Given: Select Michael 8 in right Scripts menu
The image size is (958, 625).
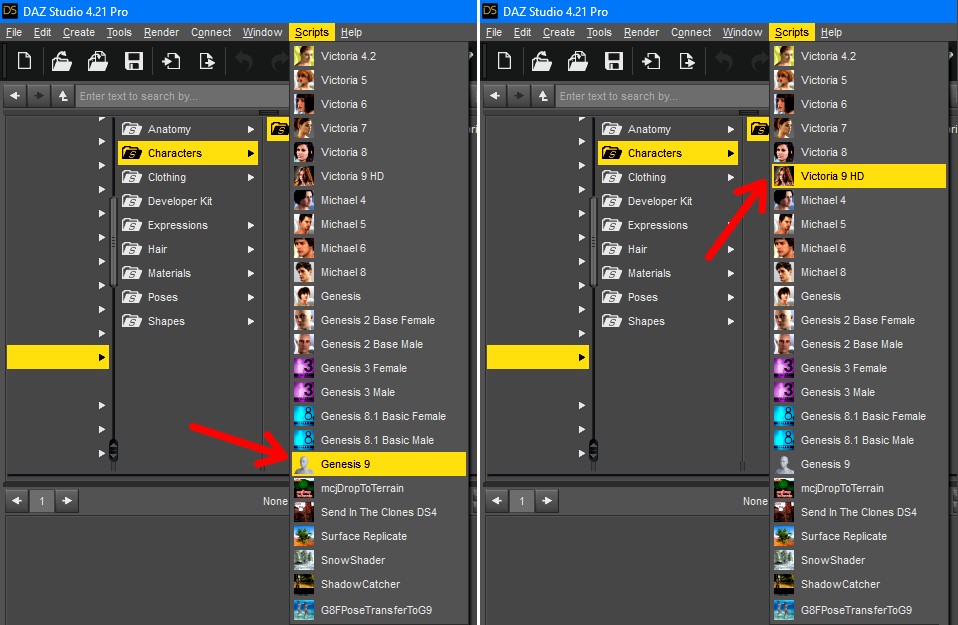Looking at the screenshot, I should coord(859,272).
